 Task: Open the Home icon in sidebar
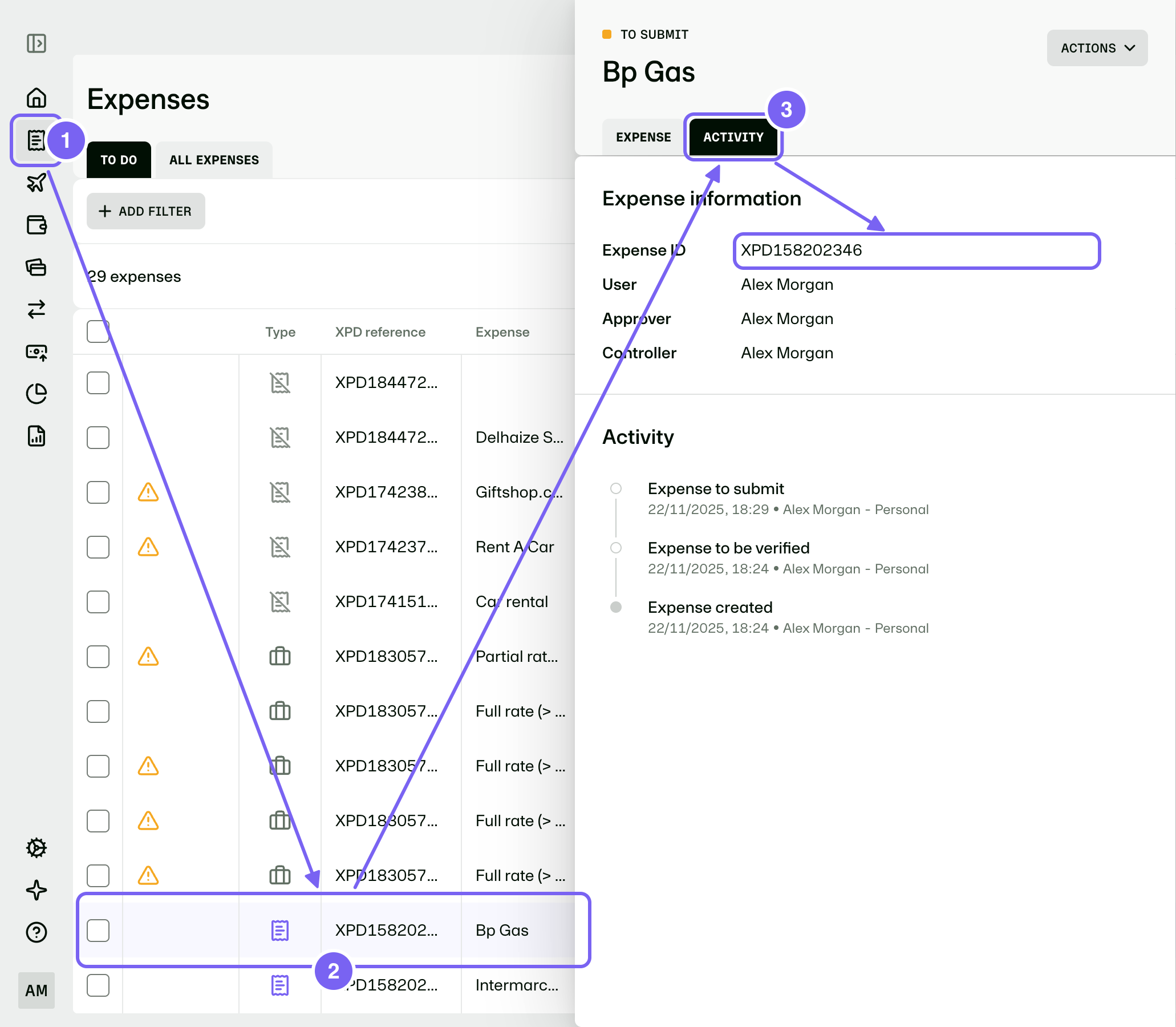coord(36,98)
